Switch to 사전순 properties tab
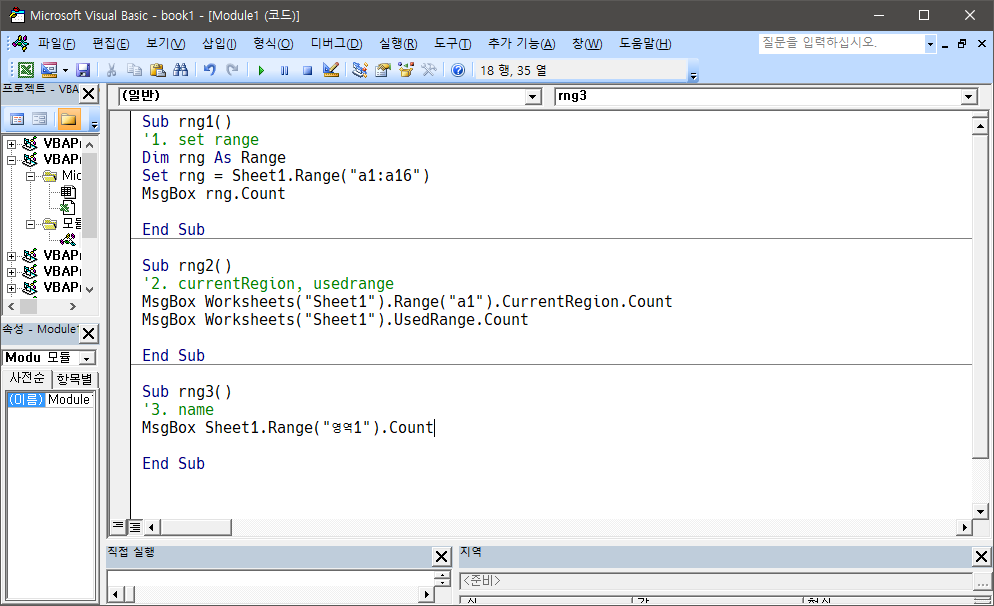This screenshot has height=606, width=994. (x=27, y=378)
